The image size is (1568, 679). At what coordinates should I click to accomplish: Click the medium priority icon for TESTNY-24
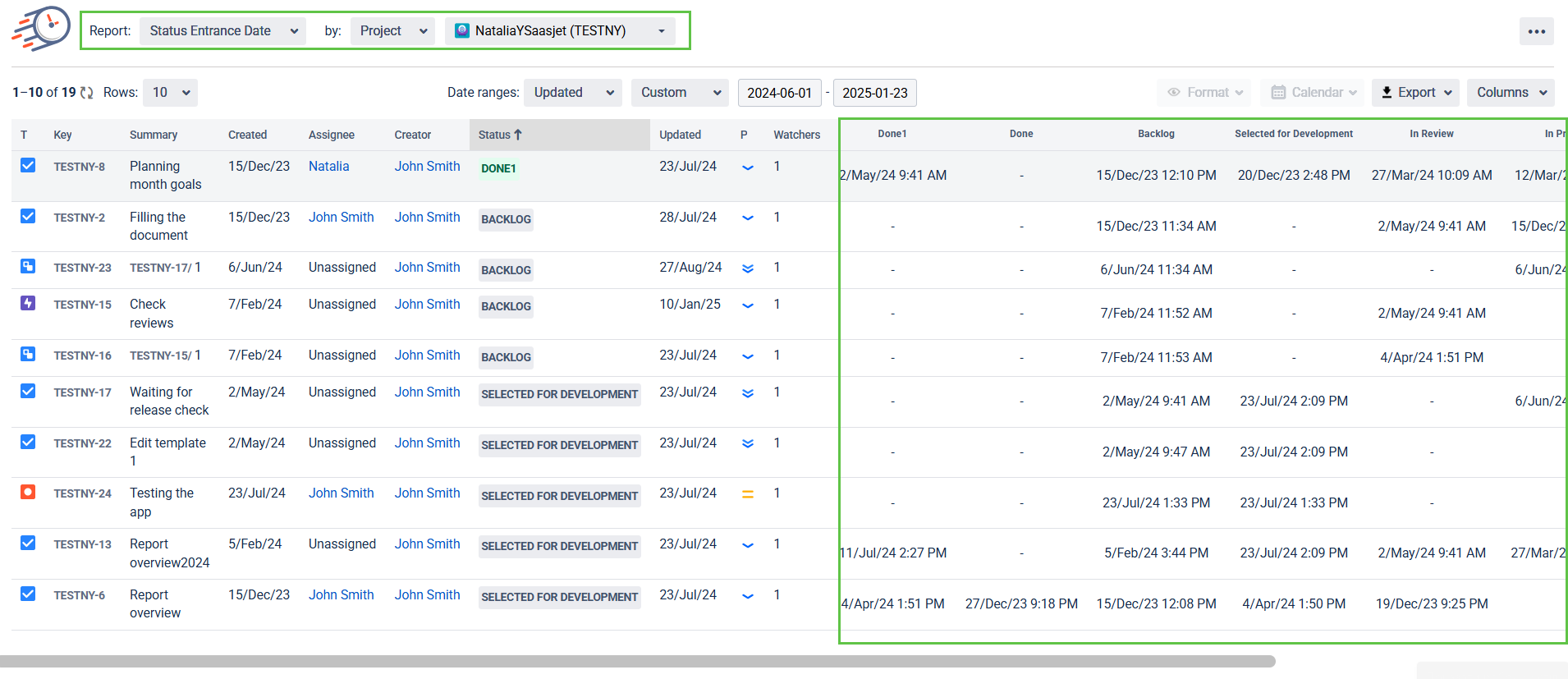click(747, 494)
